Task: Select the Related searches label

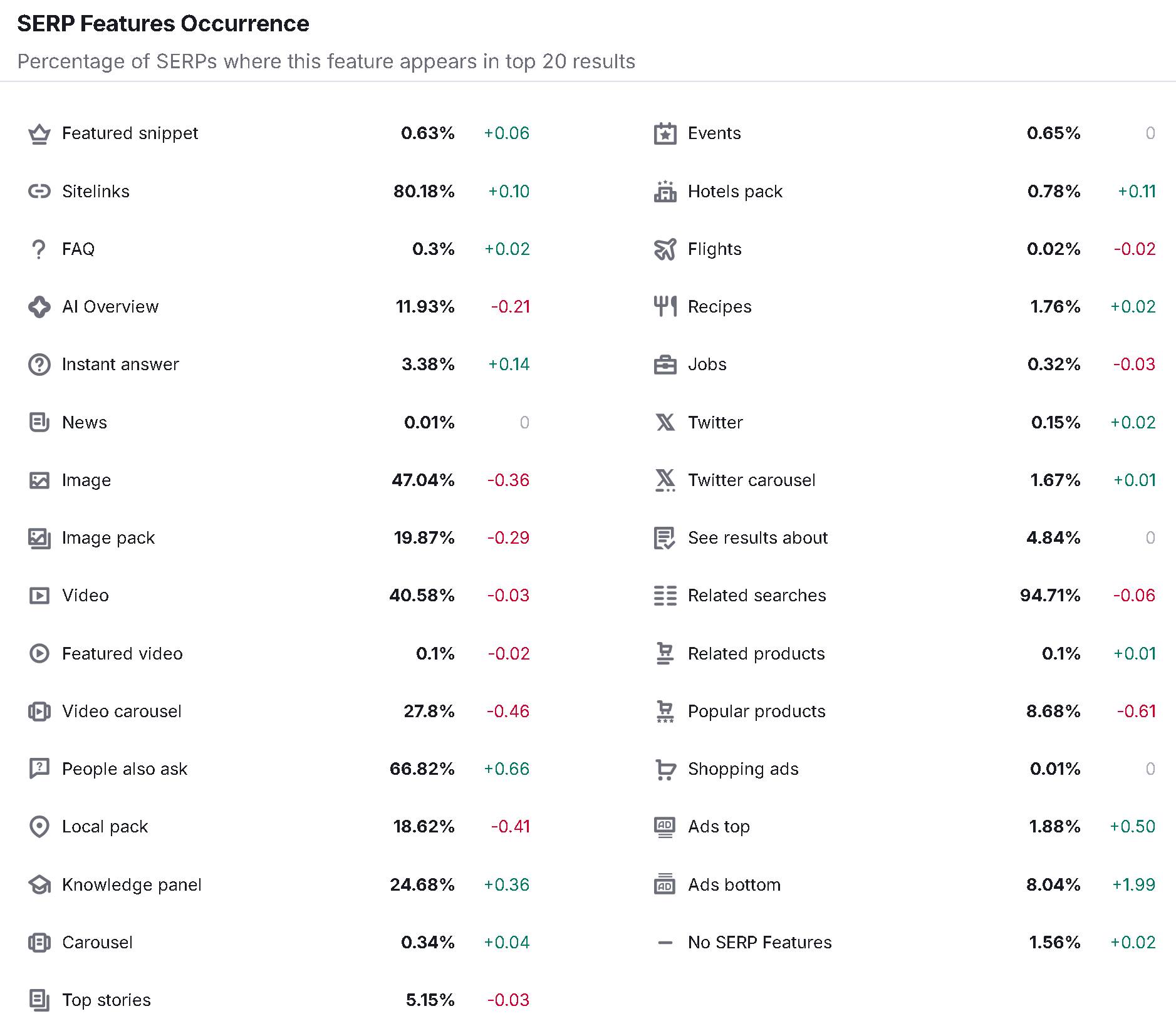Action: [x=757, y=596]
